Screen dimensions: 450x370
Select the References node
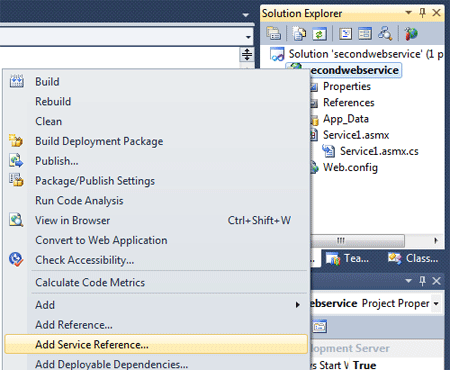(x=349, y=103)
